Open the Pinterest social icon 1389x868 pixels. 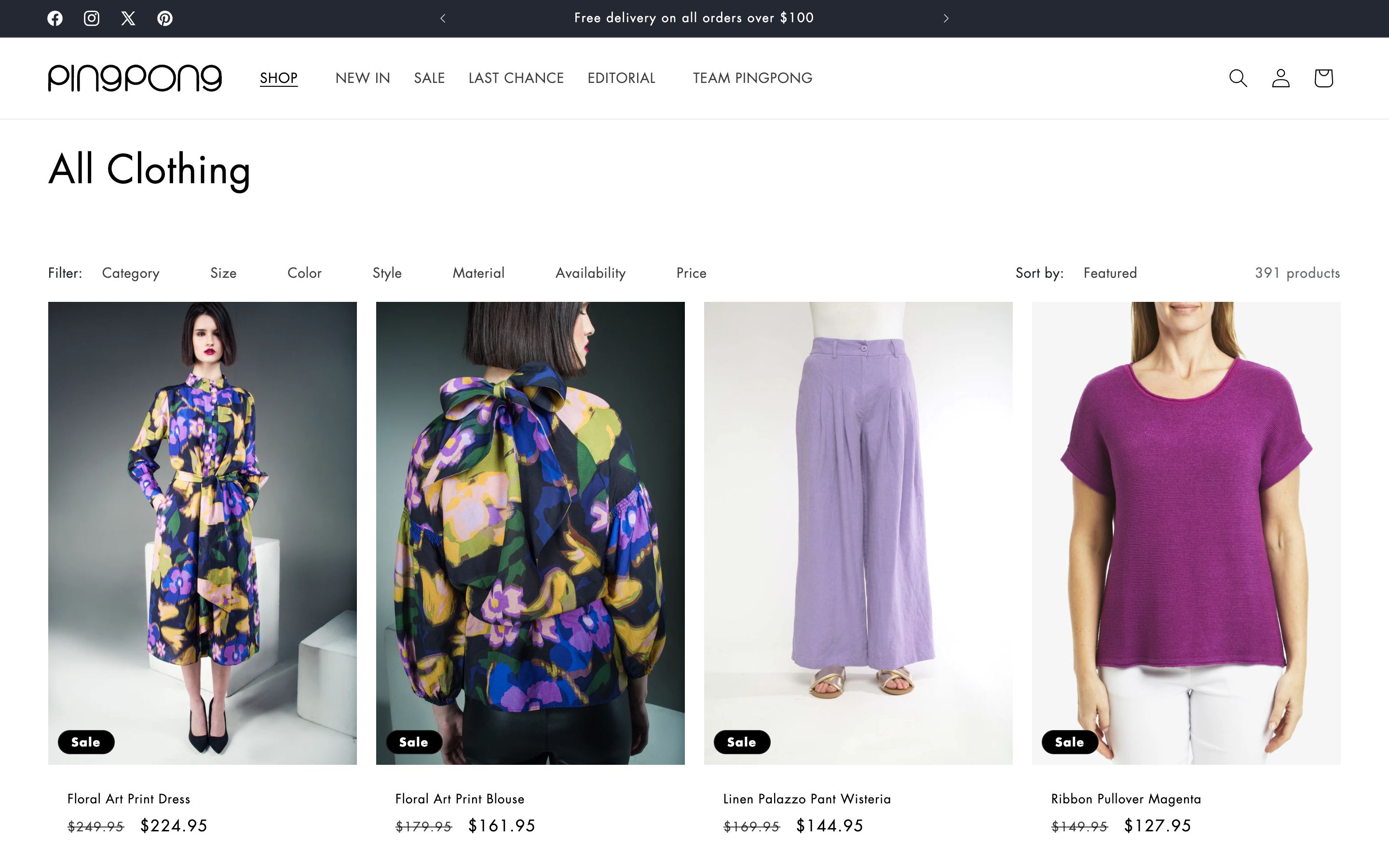pos(165,18)
